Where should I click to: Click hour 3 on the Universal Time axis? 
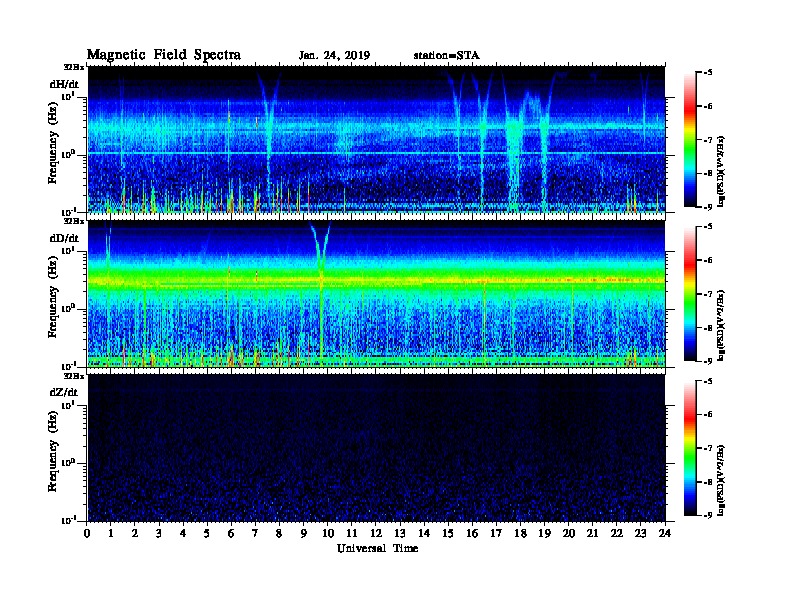pyautogui.click(x=159, y=534)
